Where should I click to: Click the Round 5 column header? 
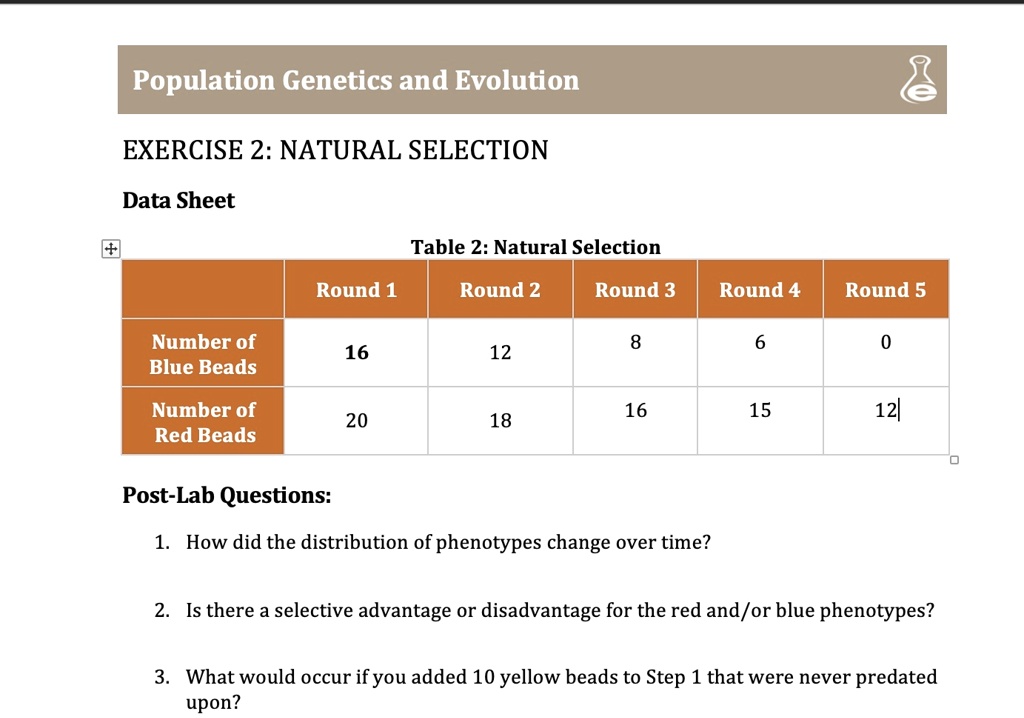pyautogui.click(x=885, y=290)
